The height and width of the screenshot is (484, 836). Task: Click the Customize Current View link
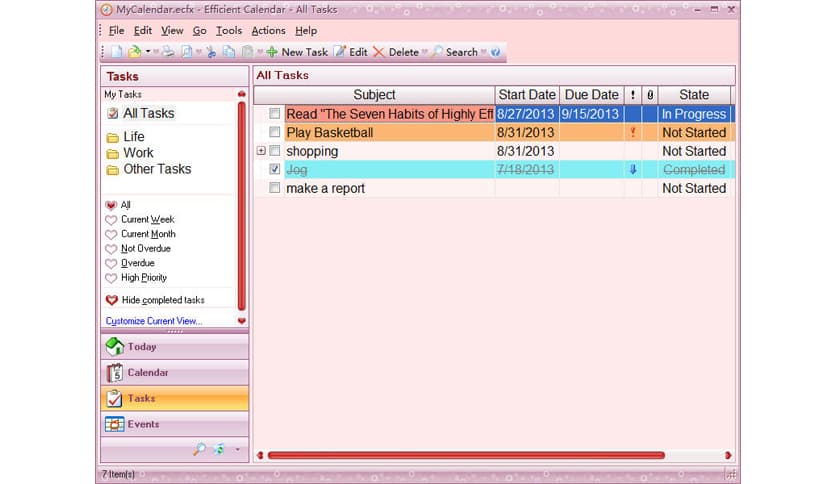tap(154, 321)
